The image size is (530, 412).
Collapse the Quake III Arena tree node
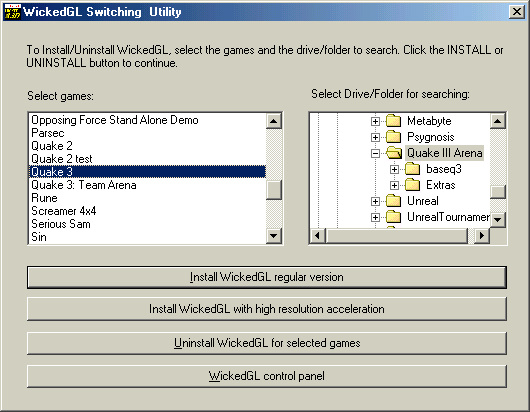pos(375,153)
